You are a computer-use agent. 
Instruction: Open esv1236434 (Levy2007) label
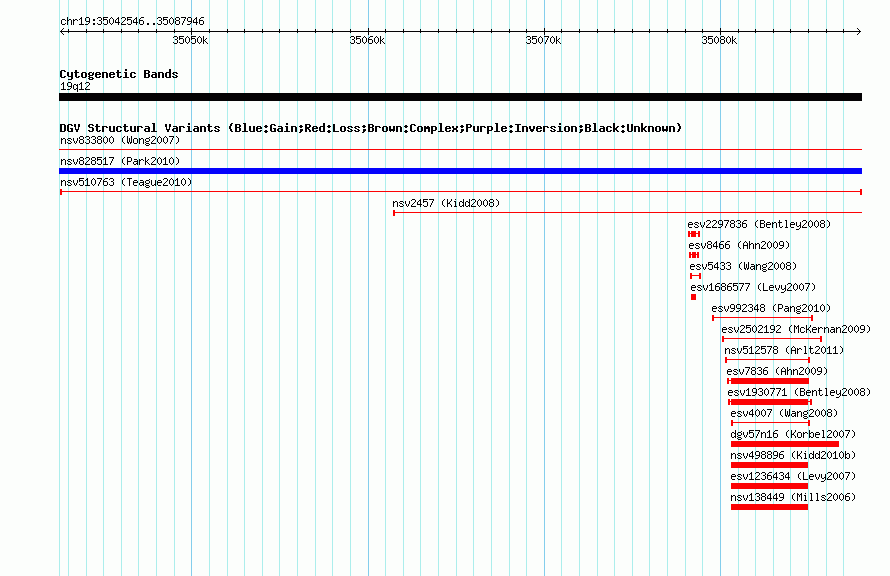(793, 476)
